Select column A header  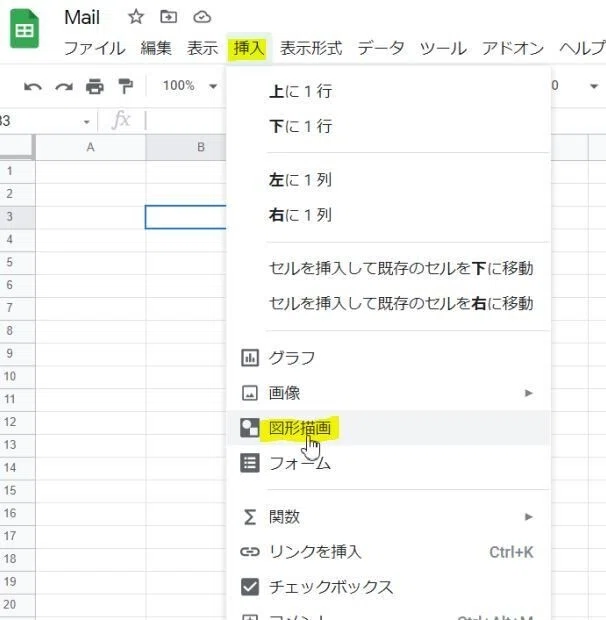pos(91,147)
